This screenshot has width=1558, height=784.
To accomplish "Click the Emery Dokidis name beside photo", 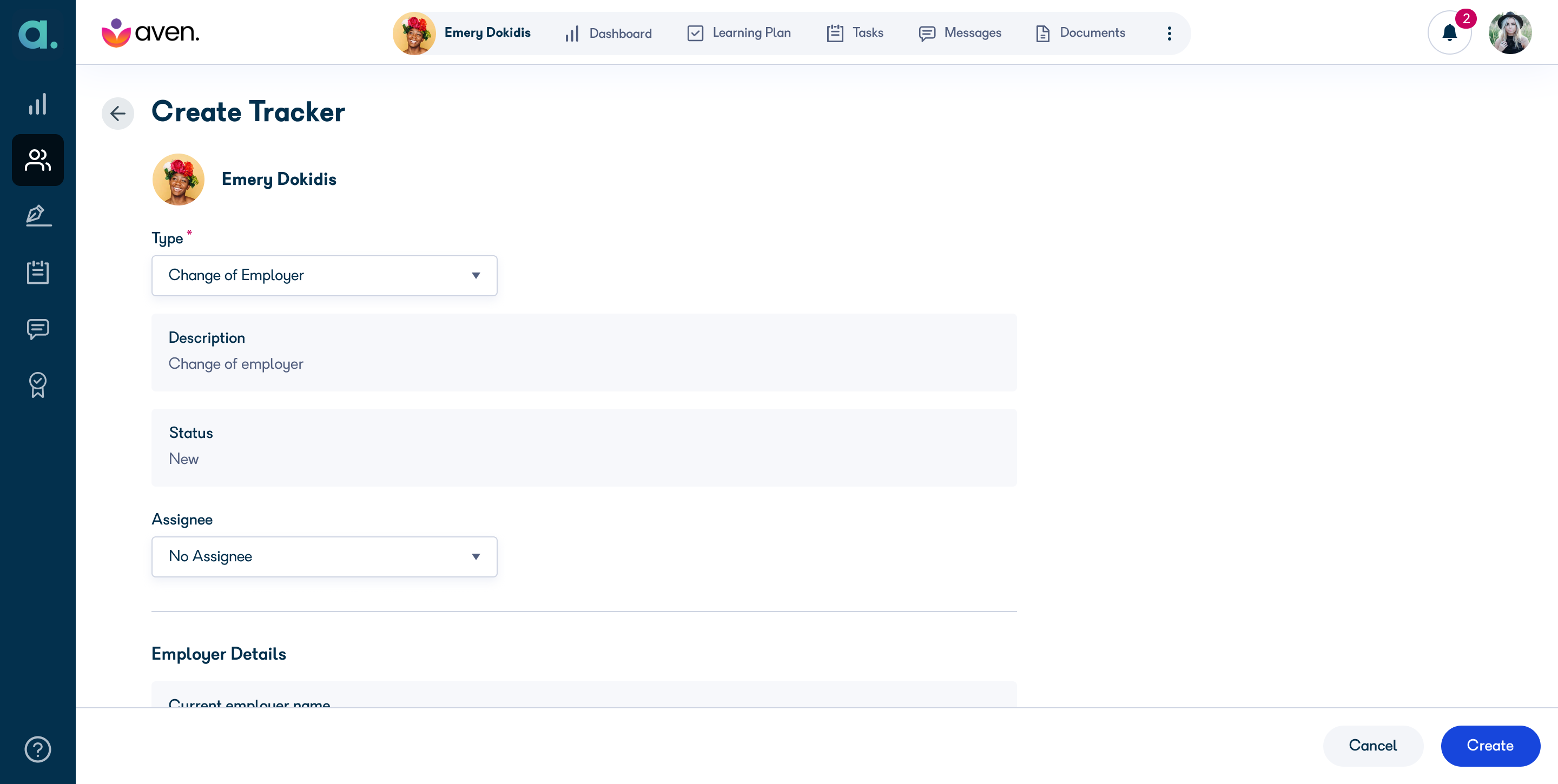I will (279, 180).
